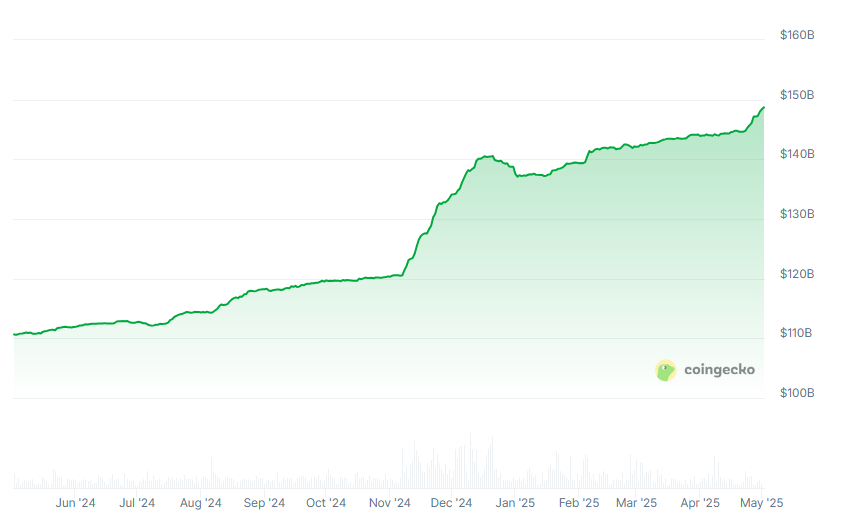Select the Jul '24 date label
The width and height of the screenshot is (847, 523).
[137, 503]
